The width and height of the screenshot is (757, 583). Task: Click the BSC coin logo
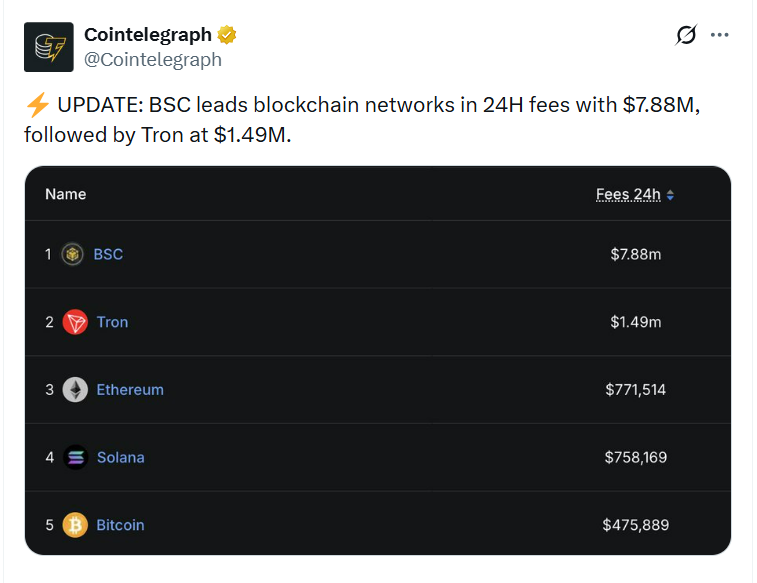[x=73, y=254]
